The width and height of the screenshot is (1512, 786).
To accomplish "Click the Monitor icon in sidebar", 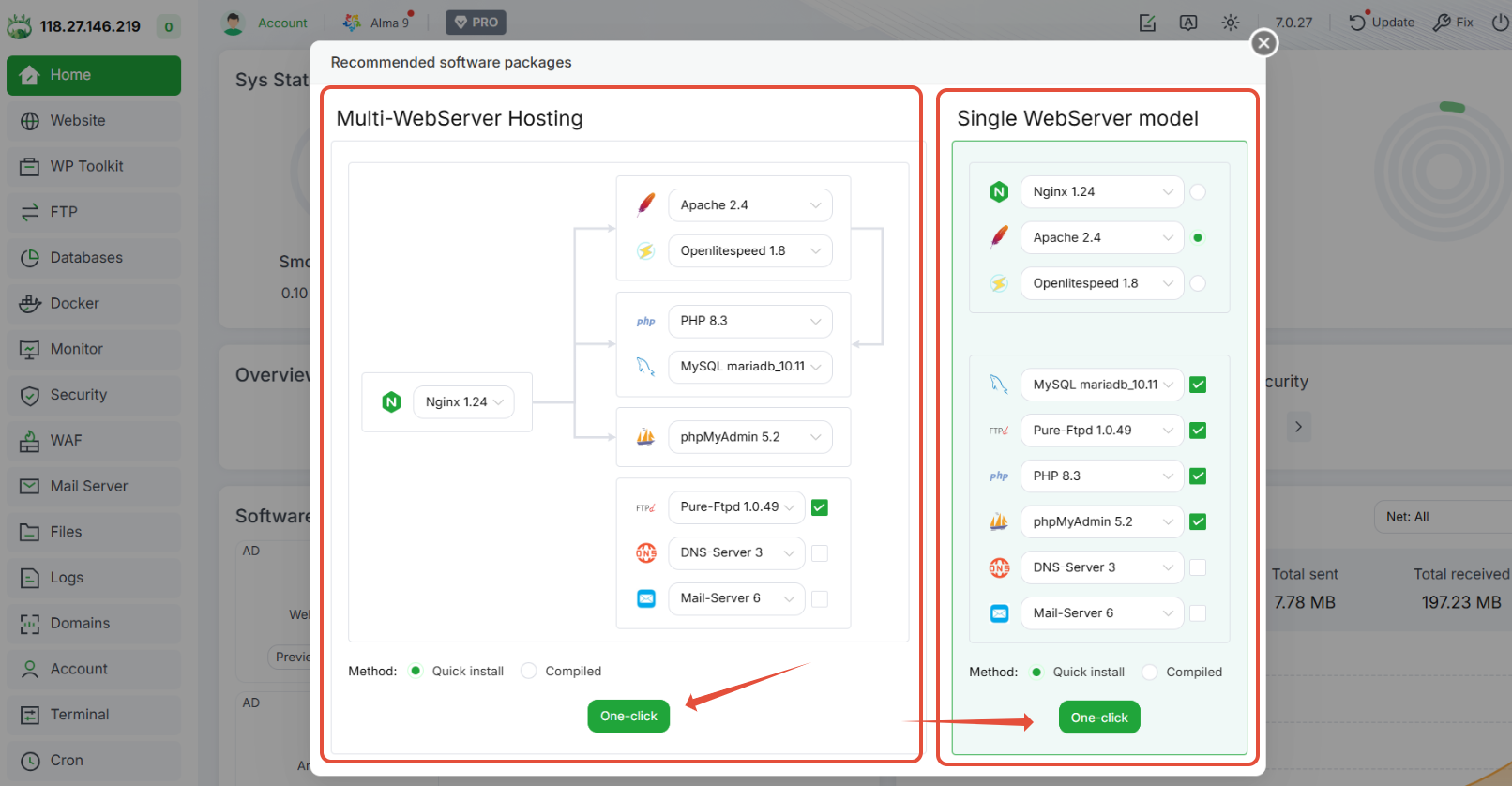I will [x=30, y=349].
